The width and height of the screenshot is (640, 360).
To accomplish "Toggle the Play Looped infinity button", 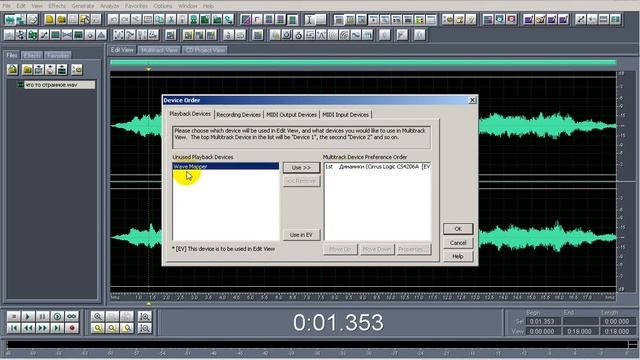I will coord(72,316).
